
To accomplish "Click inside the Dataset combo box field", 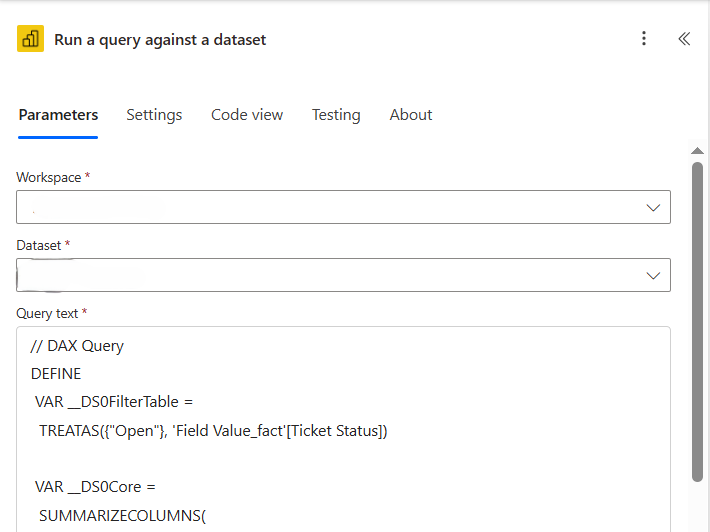I will coord(320,275).
